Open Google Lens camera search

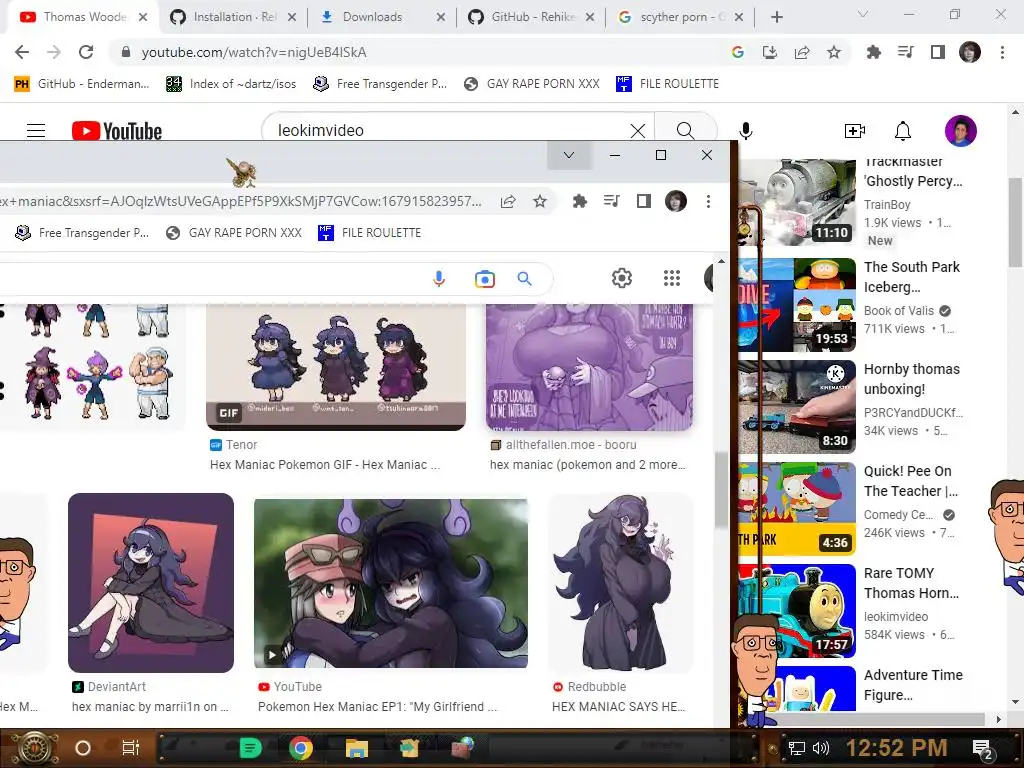[x=485, y=279]
